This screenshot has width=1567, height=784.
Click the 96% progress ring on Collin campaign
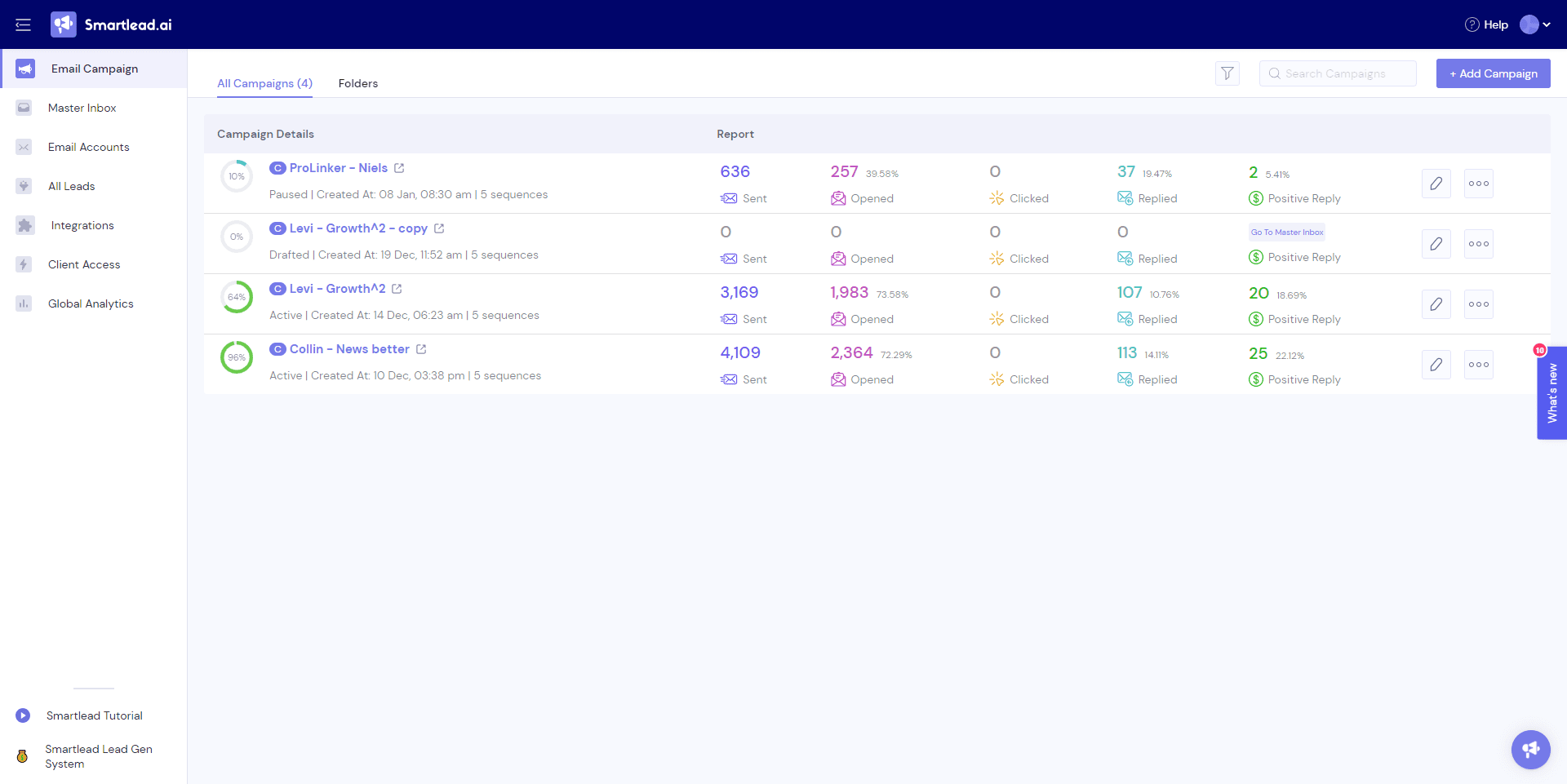pyautogui.click(x=236, y=357)
